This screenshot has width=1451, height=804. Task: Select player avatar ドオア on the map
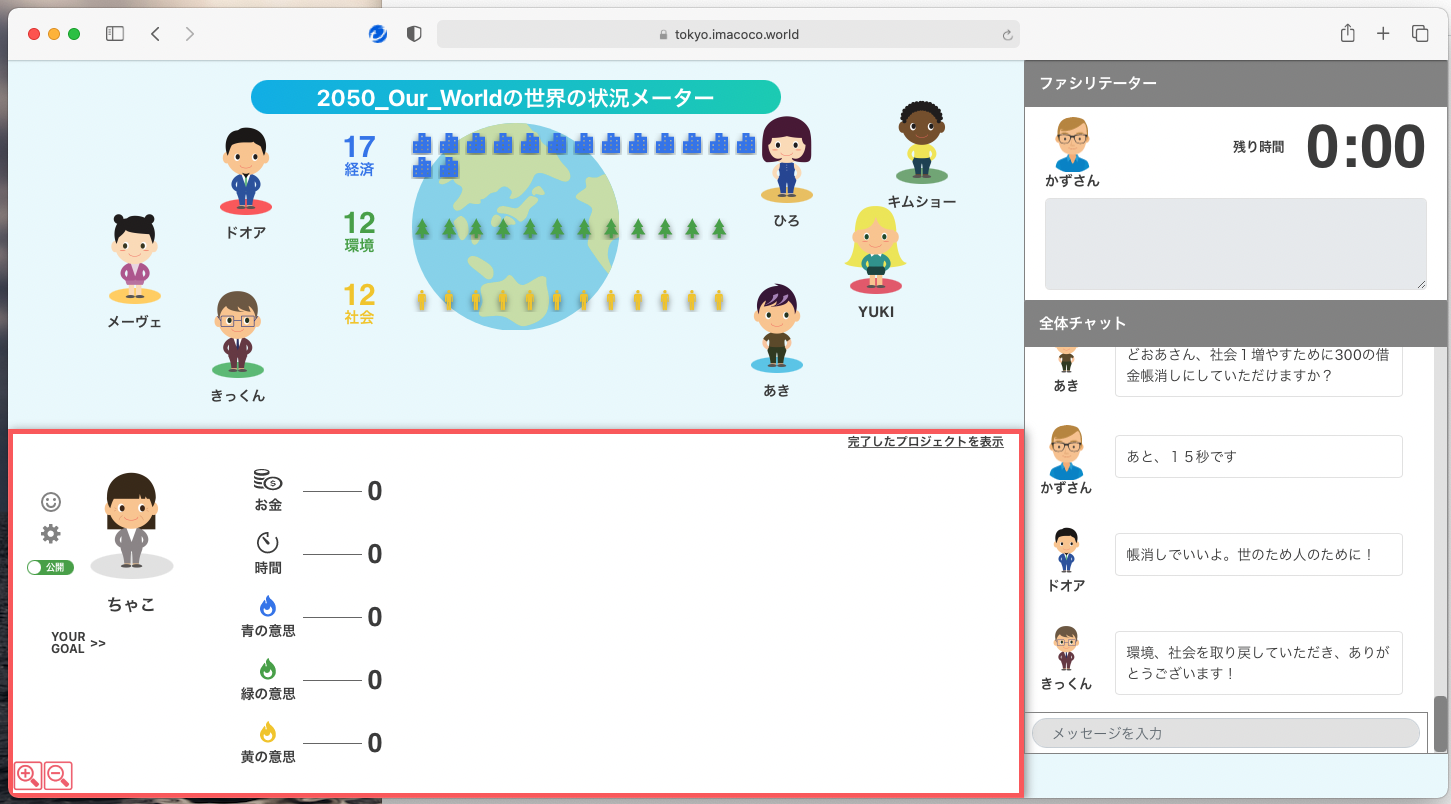tap(245, 170)
